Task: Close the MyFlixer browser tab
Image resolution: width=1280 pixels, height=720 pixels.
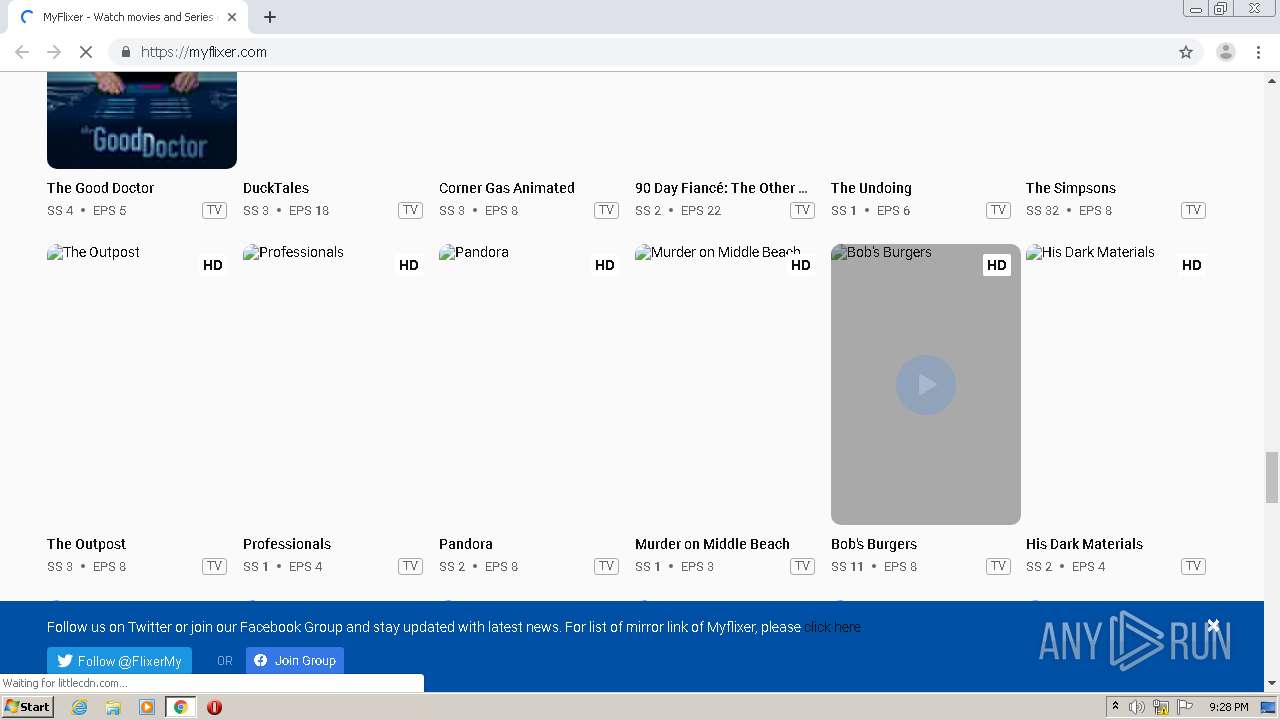Action: click(x=232, y=17)
